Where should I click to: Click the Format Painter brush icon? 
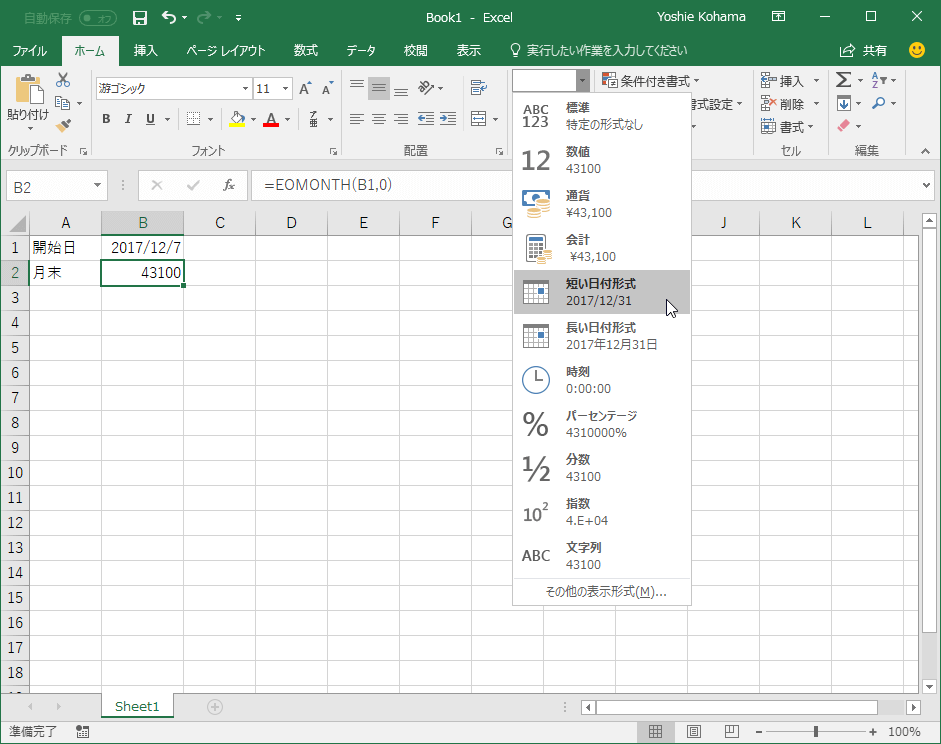point(63,125)
